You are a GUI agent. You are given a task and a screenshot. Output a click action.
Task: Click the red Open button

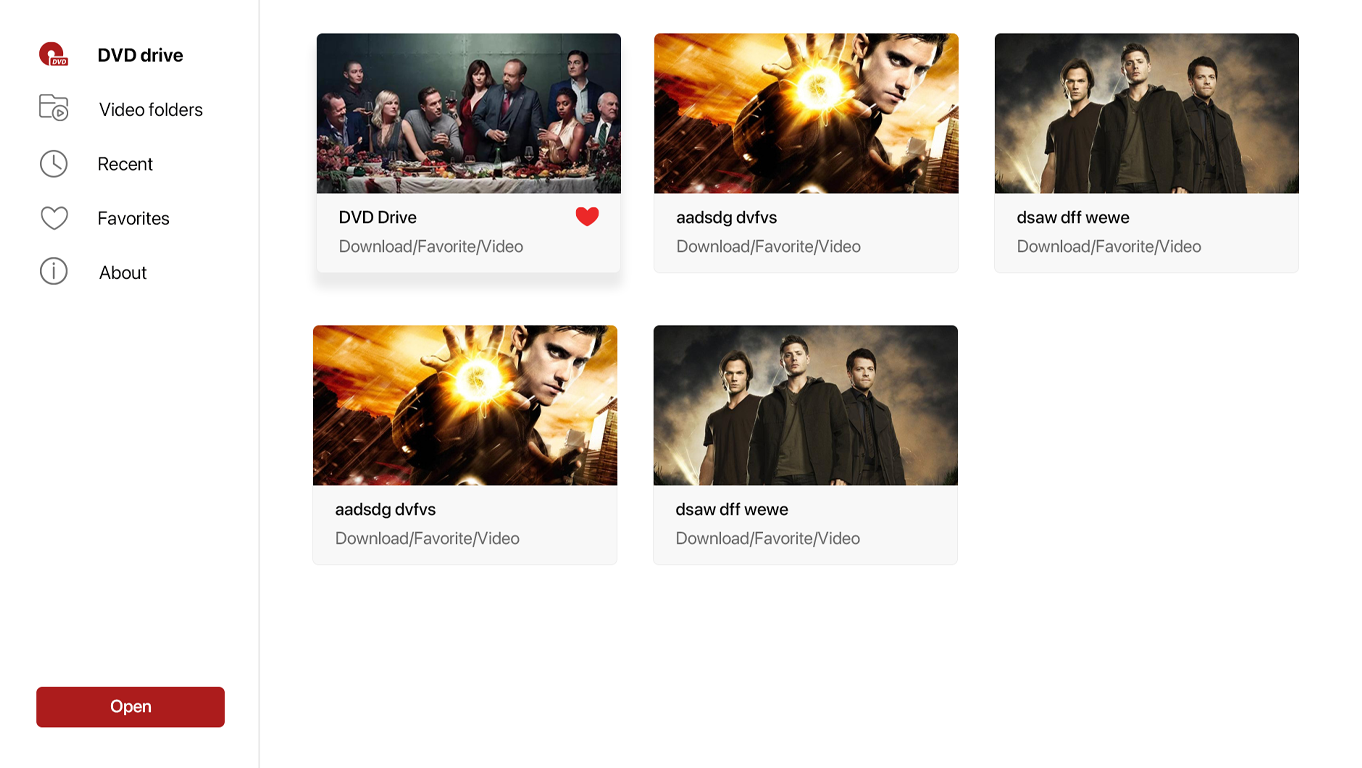pos(130,707)
